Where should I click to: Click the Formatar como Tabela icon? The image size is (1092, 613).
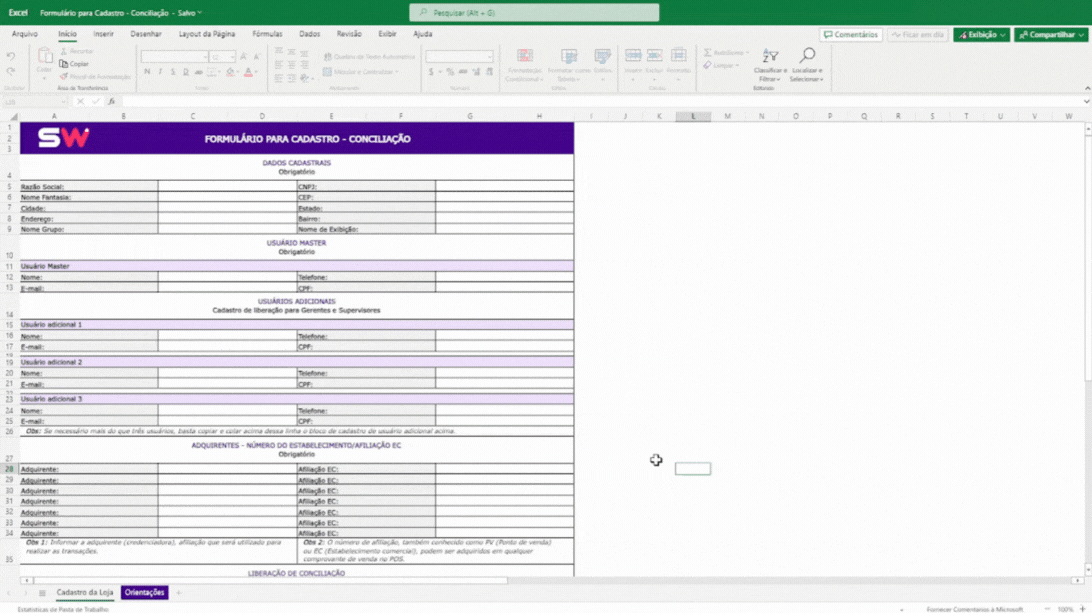click(569, 56)
